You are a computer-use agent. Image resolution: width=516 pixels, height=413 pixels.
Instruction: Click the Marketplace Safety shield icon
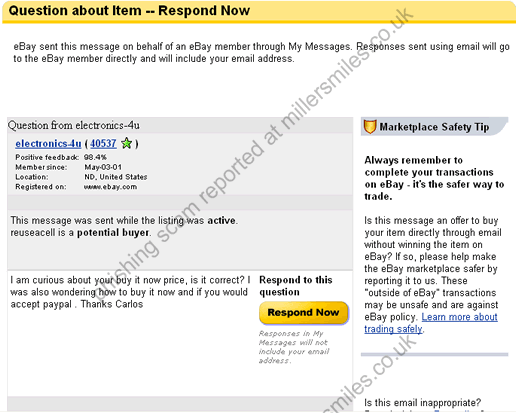coord(370,127)
